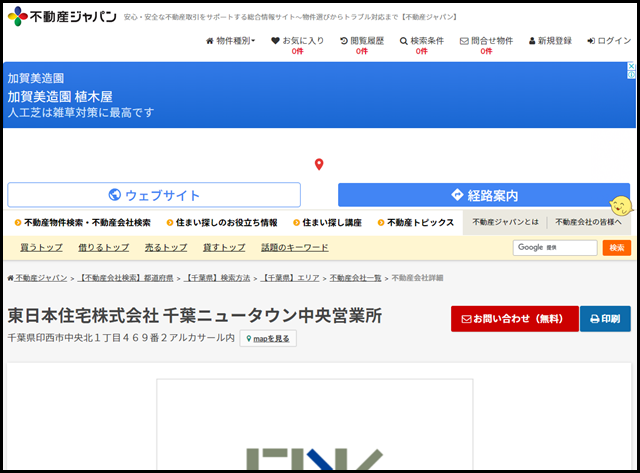The height and width of the screenshot is (473, 640).
Task: Click the yellow mascot character icon
Action: pos(621,205)
